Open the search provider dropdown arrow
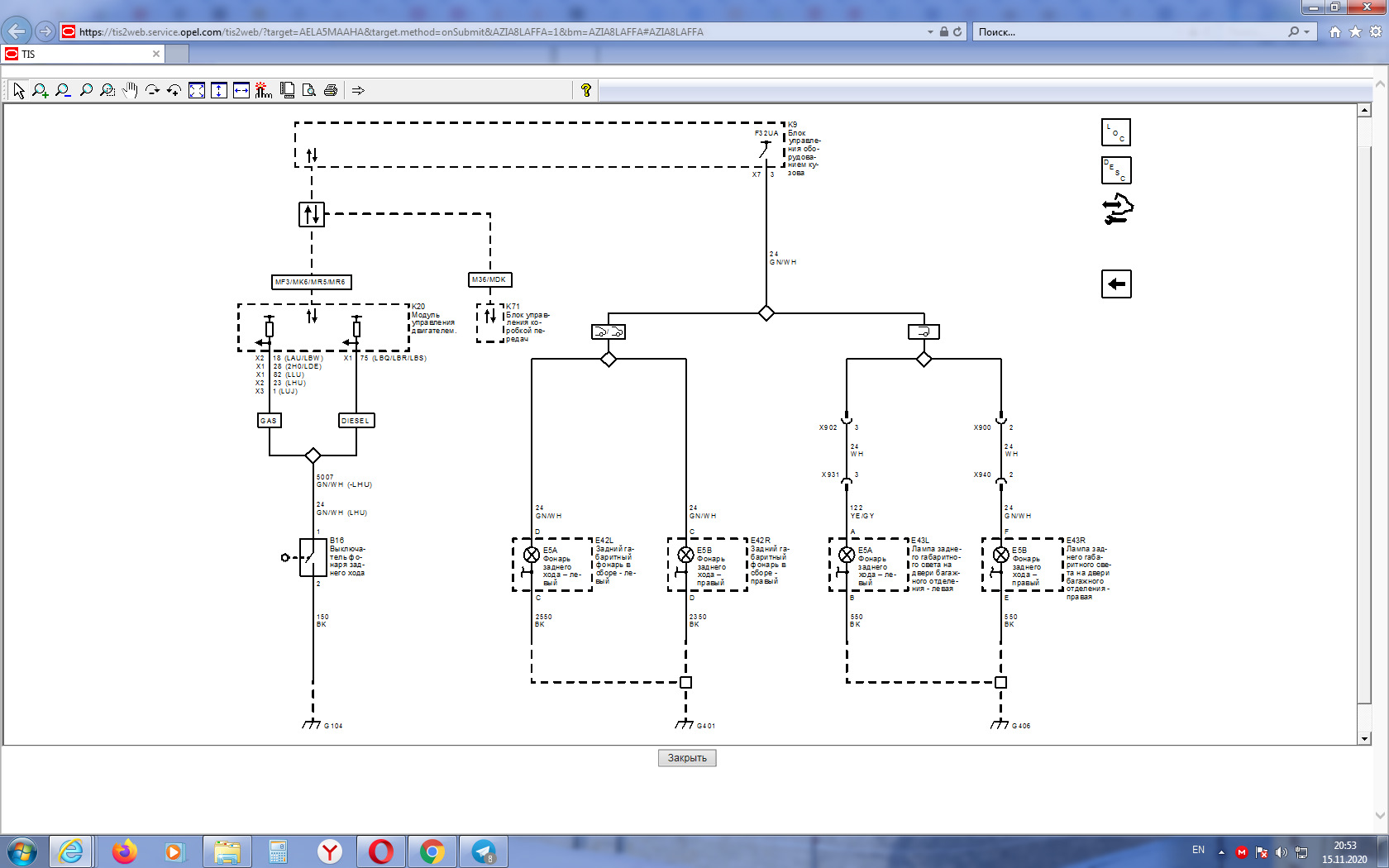This screenshot has width=1389, height=868. tap(1306, 31)
